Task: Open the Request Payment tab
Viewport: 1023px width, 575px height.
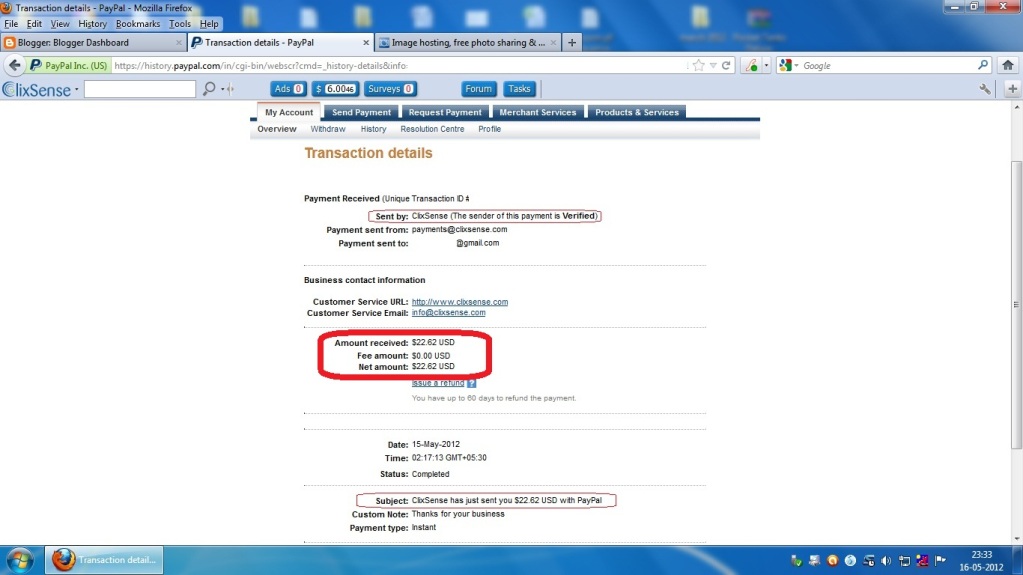Action: coord(445,112)
